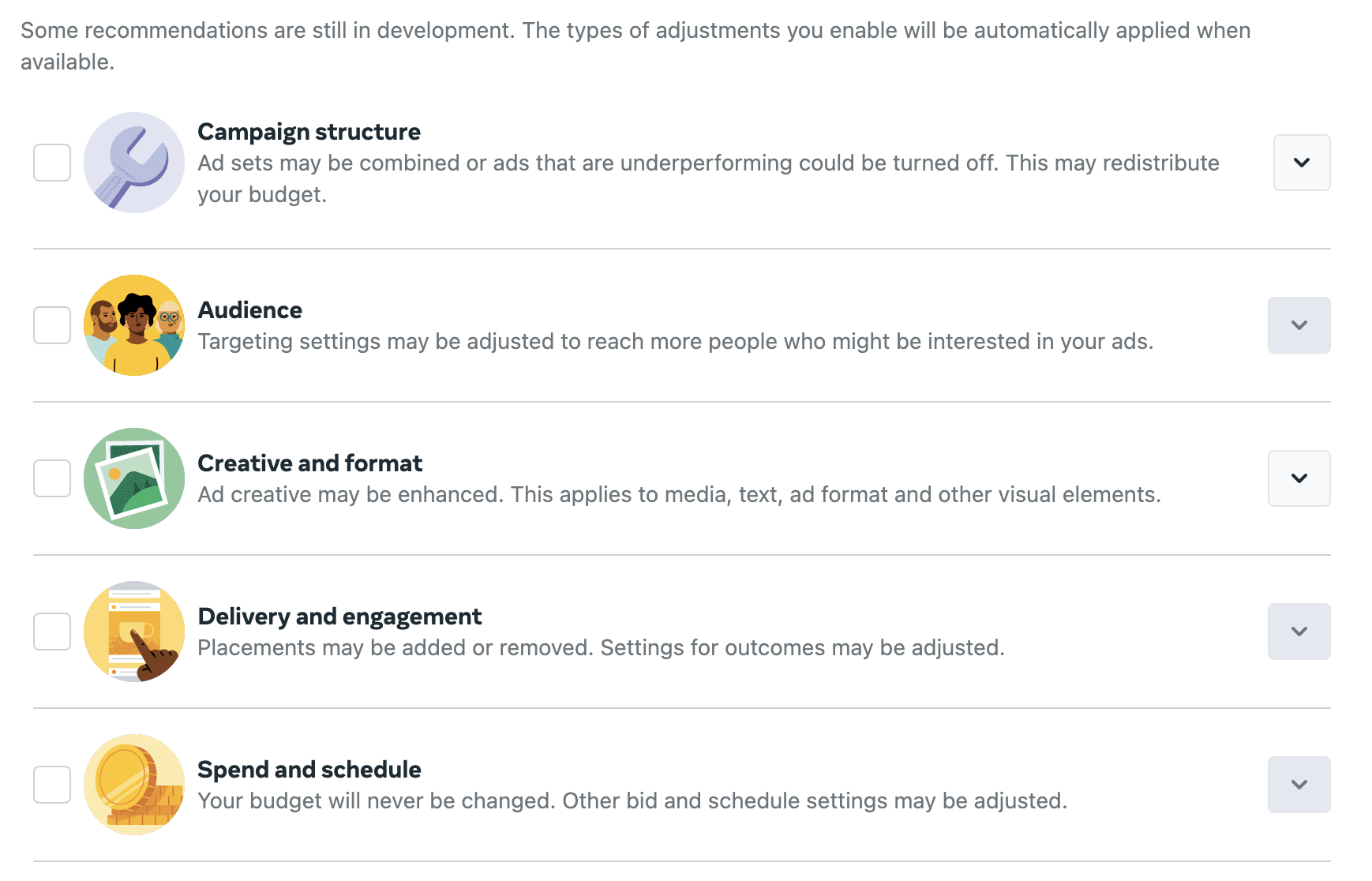Image resolution: width=1372 pixels, height=881 pixels.
Task: Expand the Campaign structure chevron
Action: pyautogui.click(x=1302, y=163)
